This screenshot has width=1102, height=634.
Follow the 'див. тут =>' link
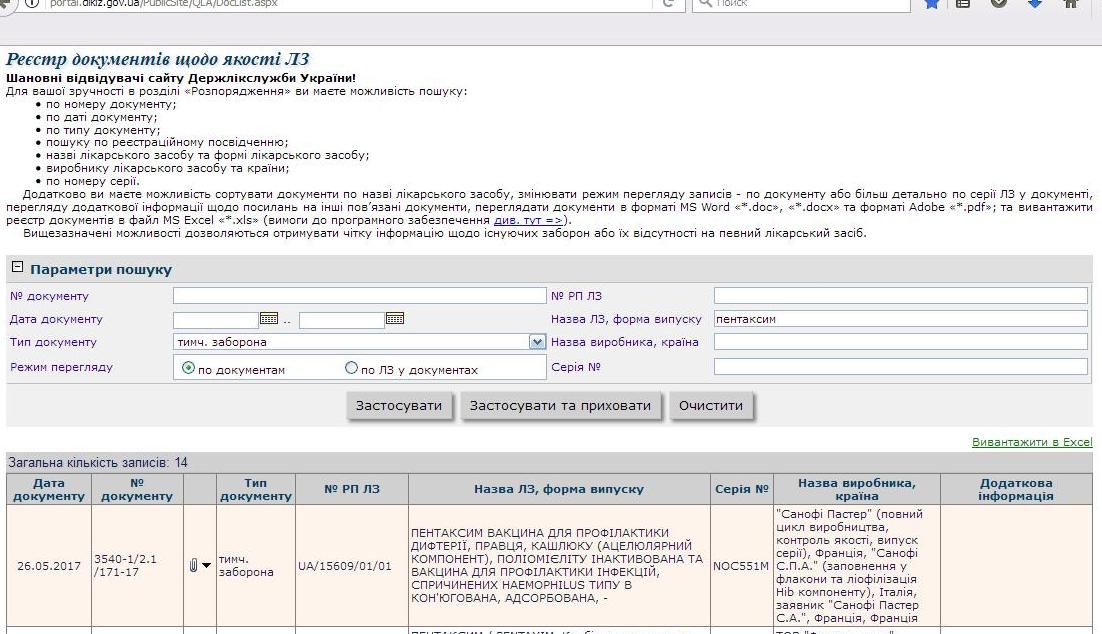click(528, 220)
